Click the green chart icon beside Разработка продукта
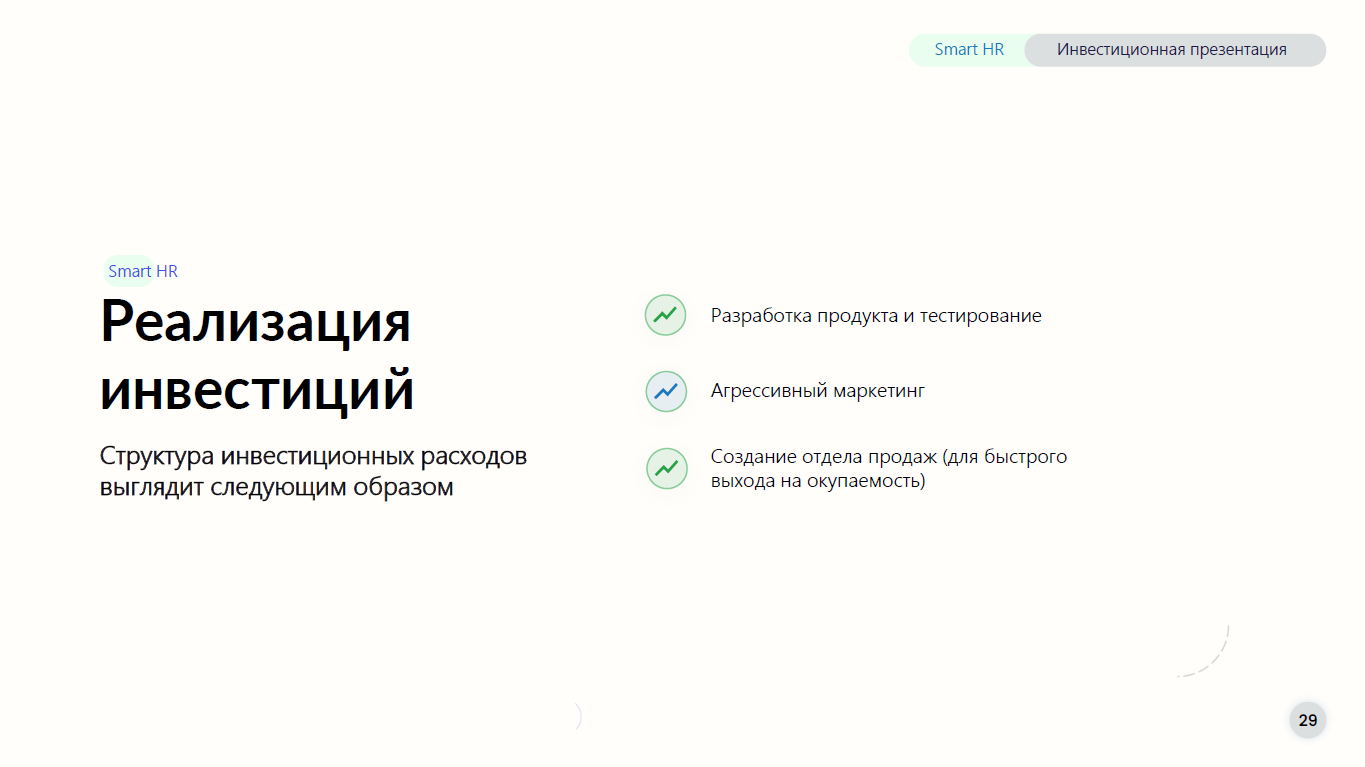Viewport: 1365px width, 767px height. click(x=666, y=315)
